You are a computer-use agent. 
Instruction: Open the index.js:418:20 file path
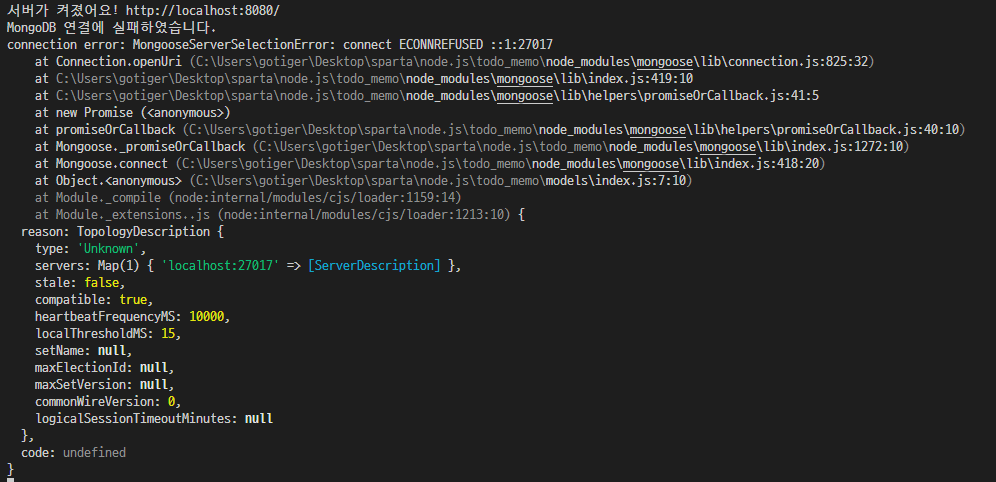click(500, 164)
